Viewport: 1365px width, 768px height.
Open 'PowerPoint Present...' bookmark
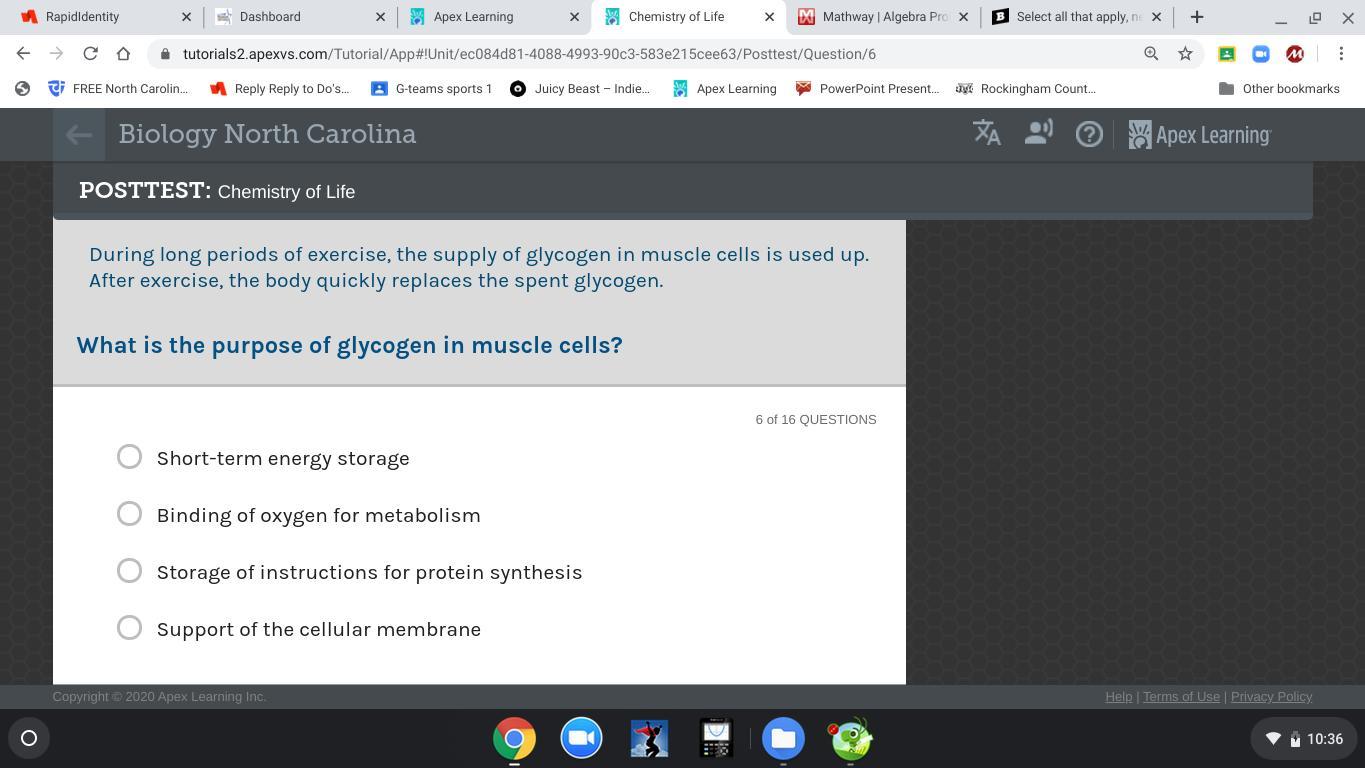[867, 89]
